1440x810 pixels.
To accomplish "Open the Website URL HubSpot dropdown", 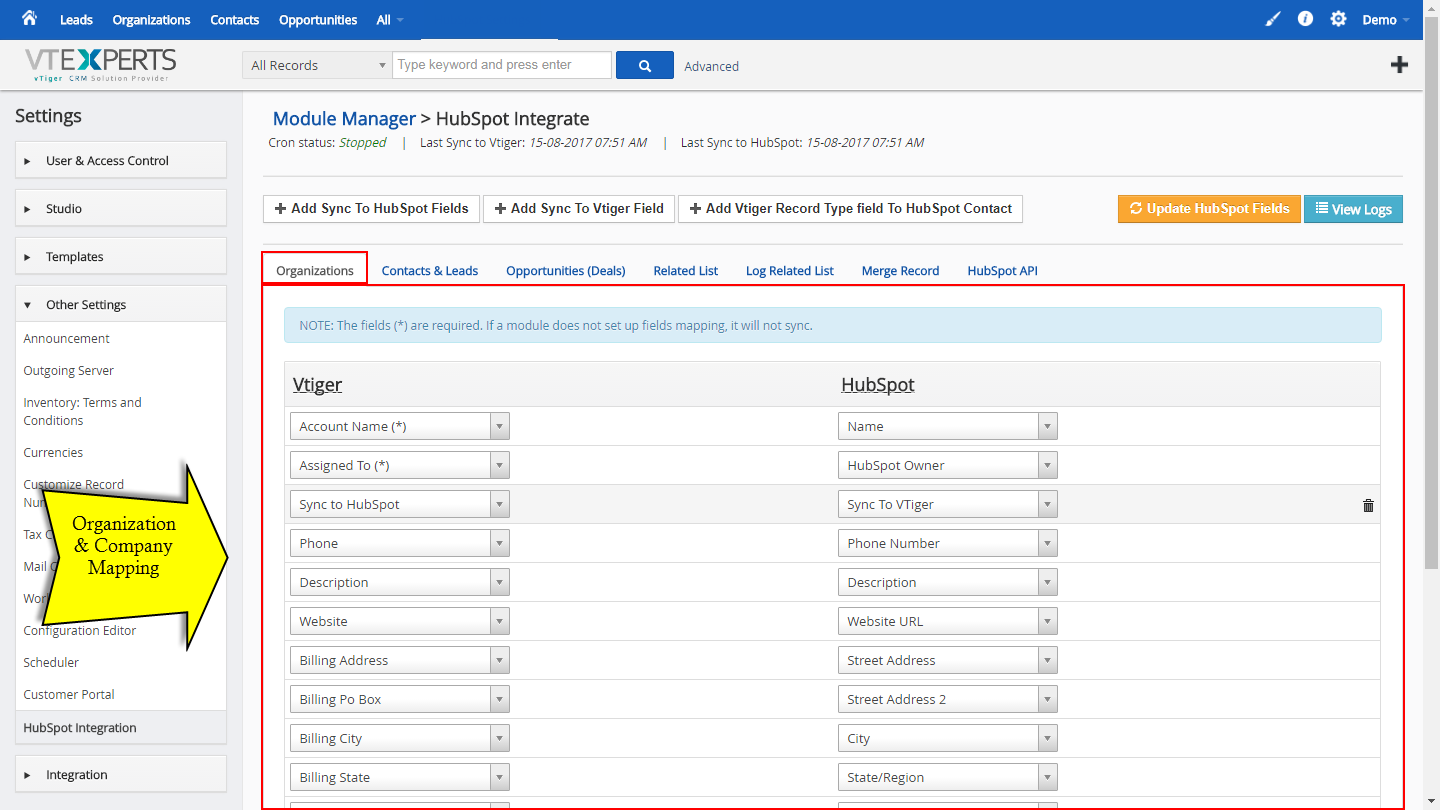I will 948,621.
